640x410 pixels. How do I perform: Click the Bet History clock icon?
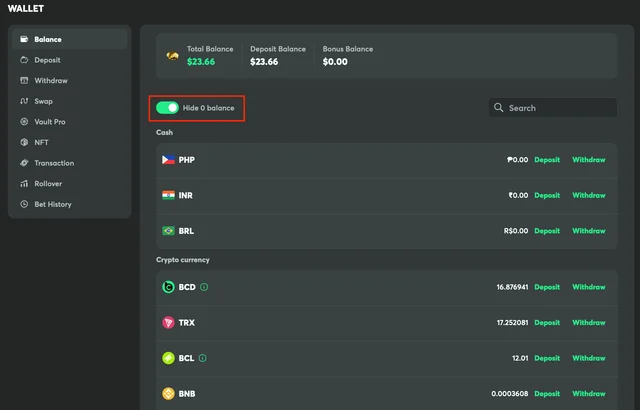point(24,204)
